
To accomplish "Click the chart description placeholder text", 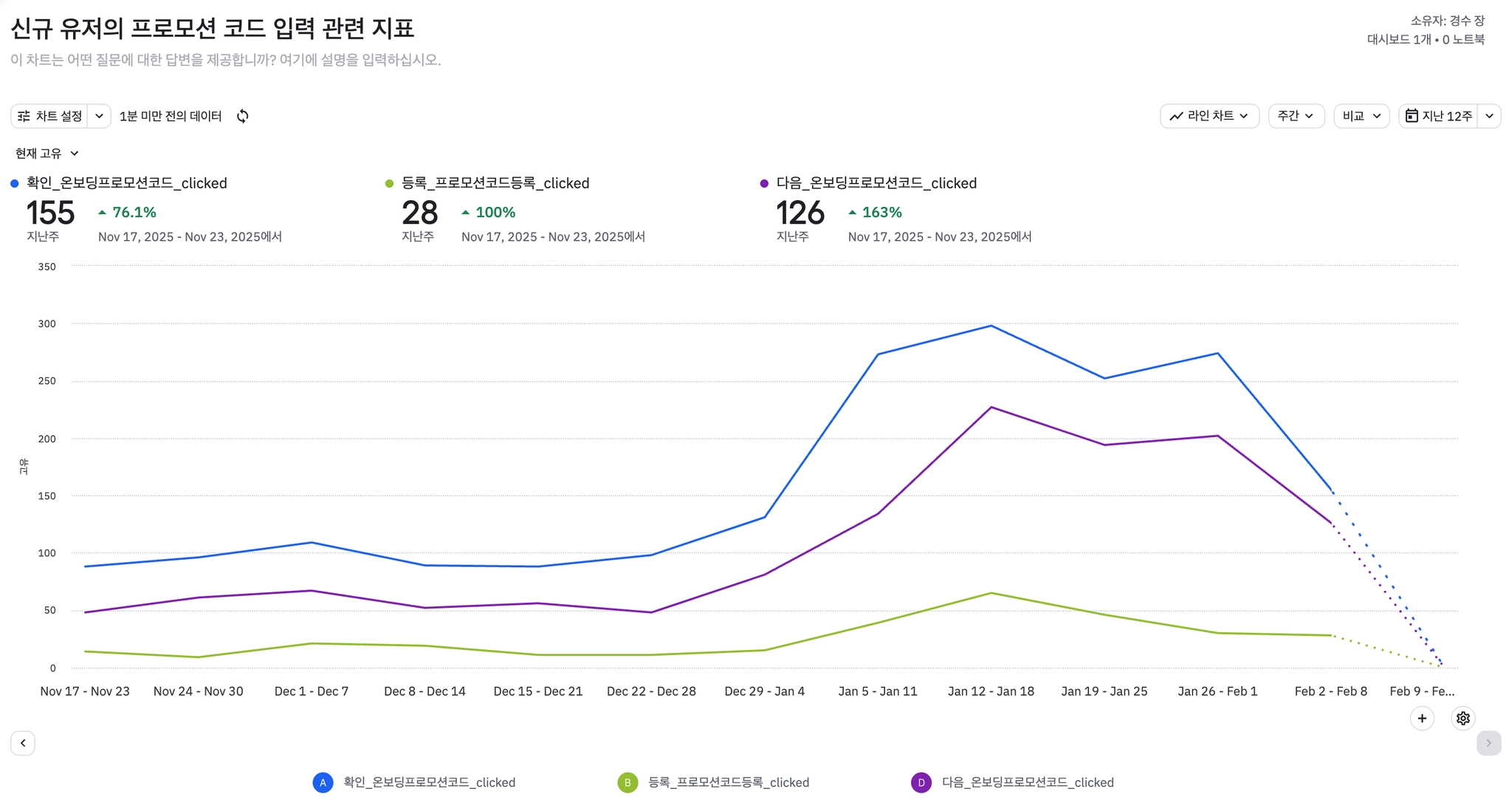I will pyautogui.click(x=225, y=60).
